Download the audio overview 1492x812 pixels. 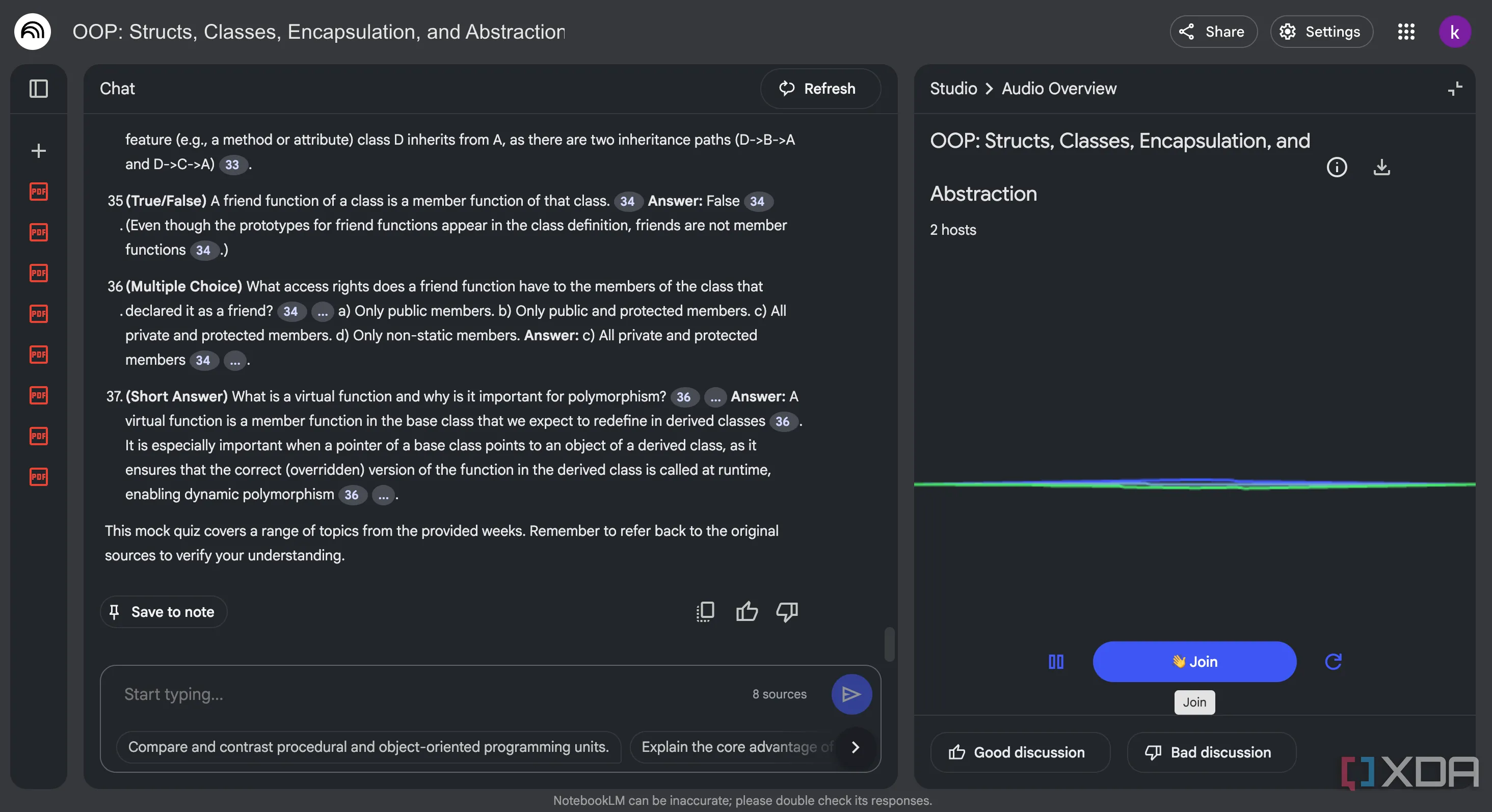point(1381,168)
